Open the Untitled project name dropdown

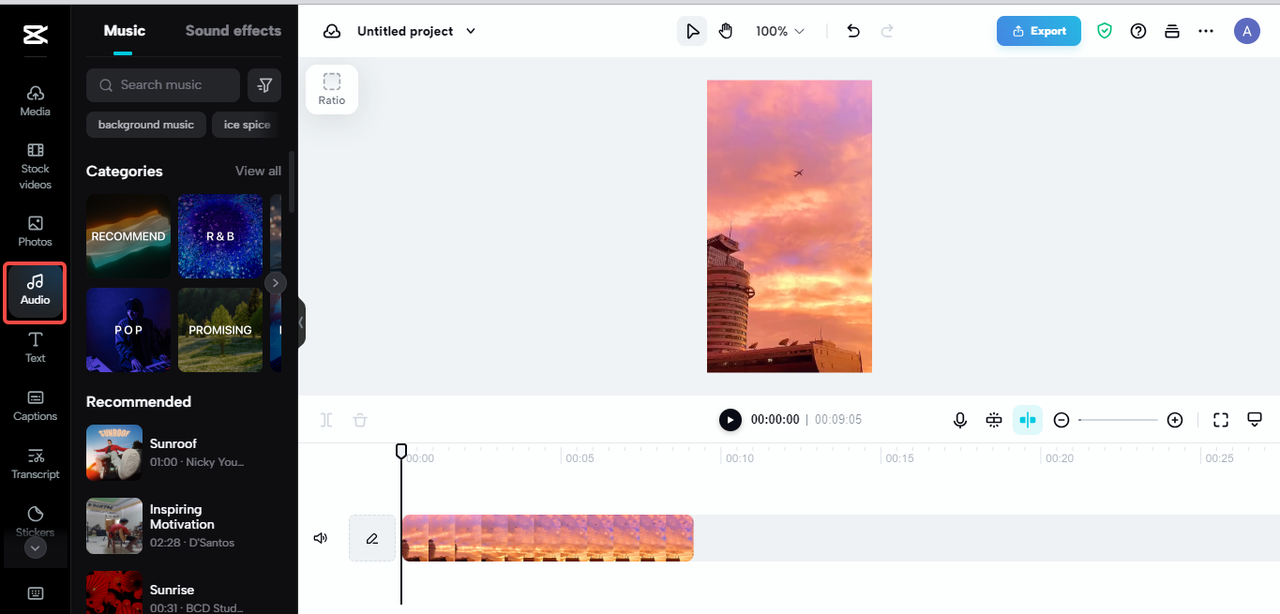[416, 31]
